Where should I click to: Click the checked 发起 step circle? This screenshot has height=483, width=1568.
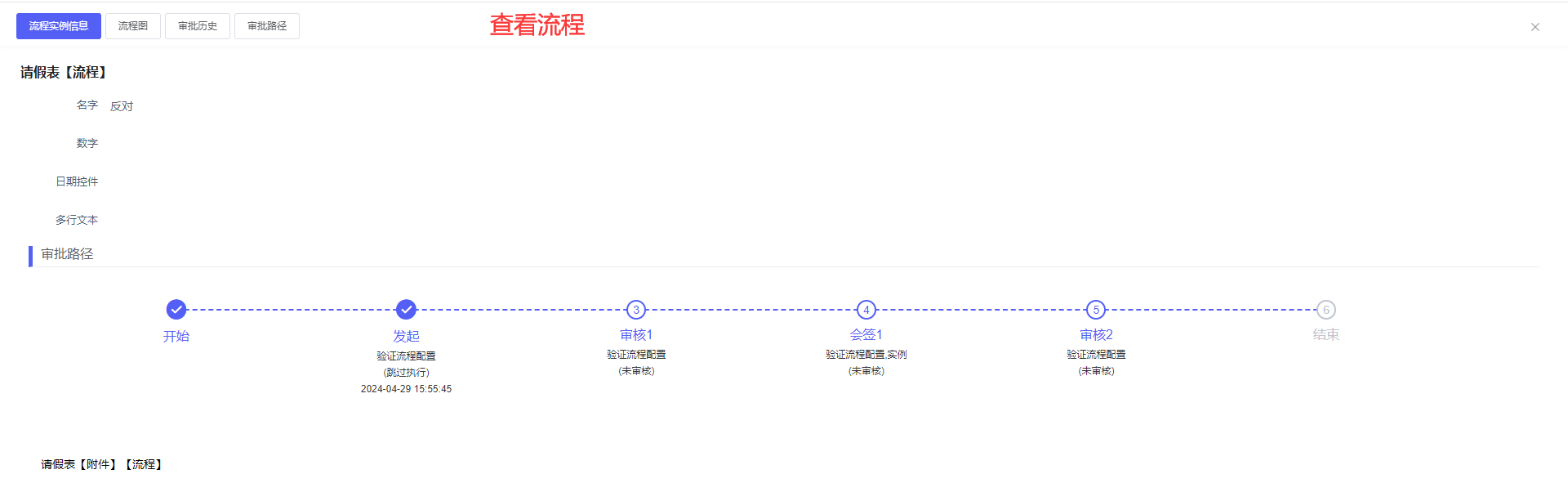tap(406, 310)
